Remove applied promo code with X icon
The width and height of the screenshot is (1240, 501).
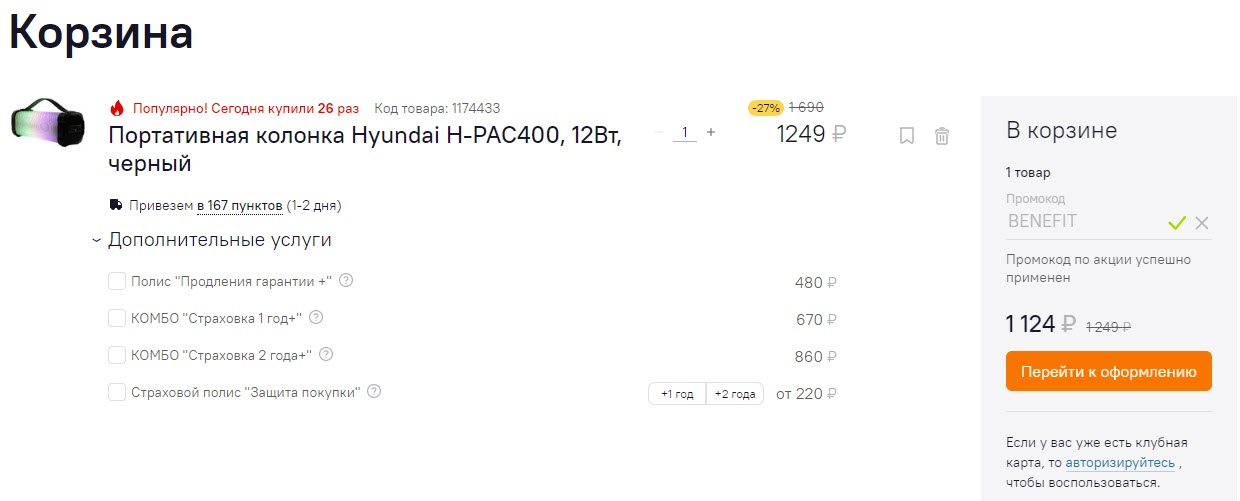(x=1202, y=223)
